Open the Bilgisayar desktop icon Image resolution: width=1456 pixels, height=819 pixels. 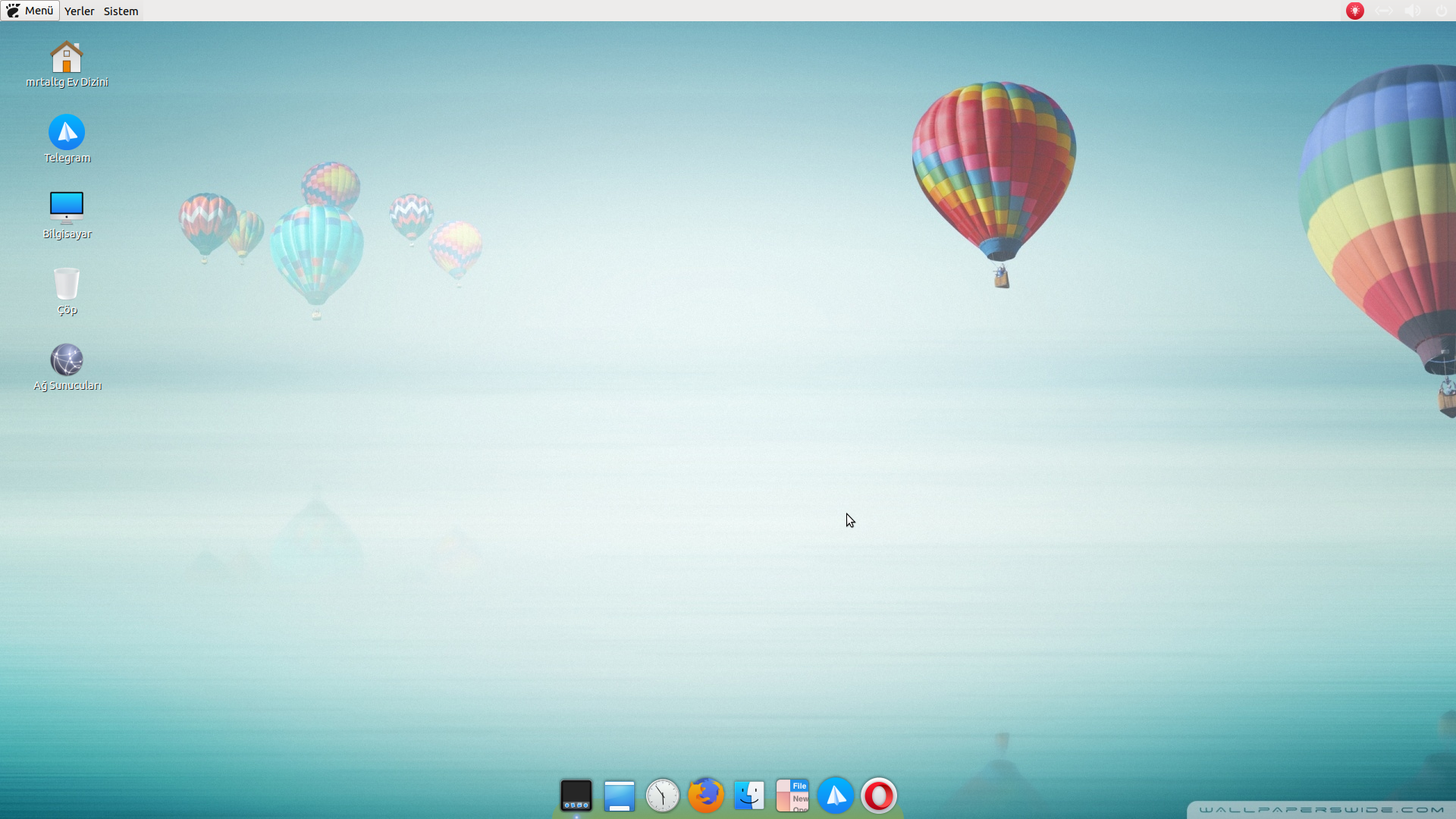click(x=67, y=209)
